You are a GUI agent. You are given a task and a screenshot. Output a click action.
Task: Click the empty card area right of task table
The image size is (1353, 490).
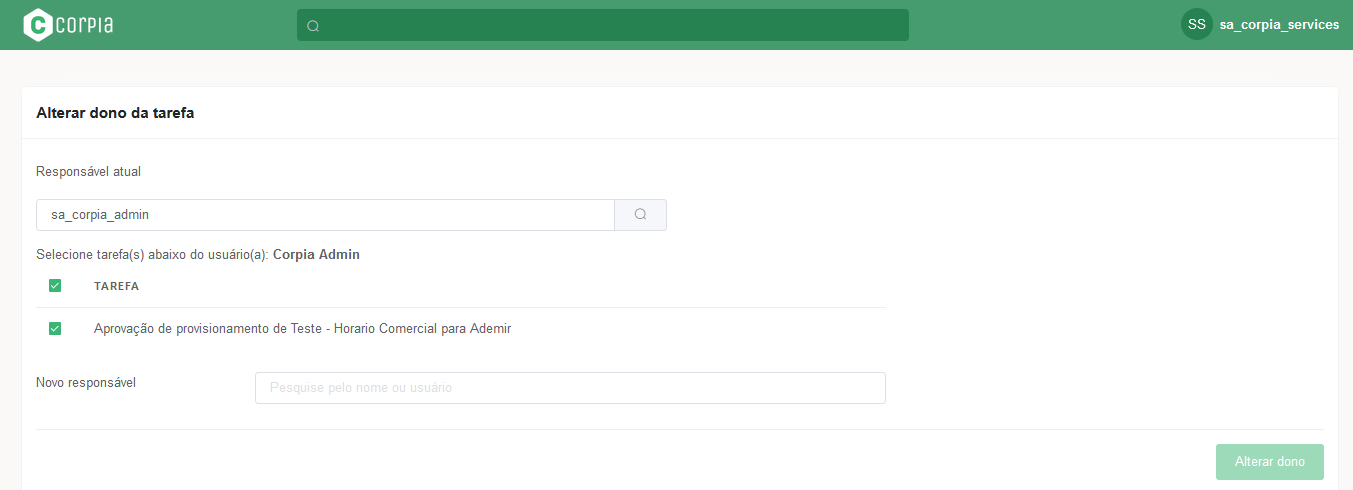[x=1100, y=300]
